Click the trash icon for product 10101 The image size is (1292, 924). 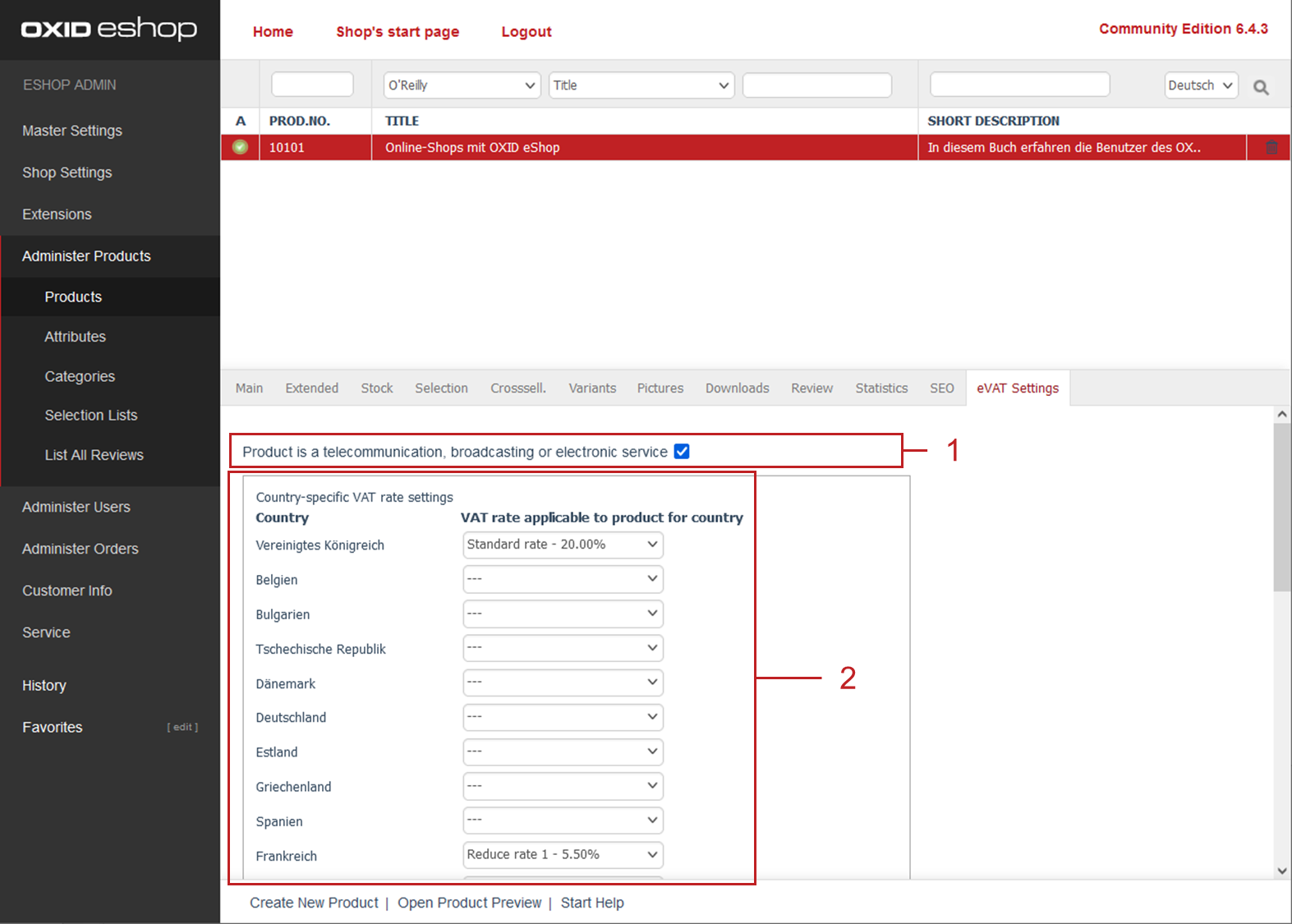1271,148
